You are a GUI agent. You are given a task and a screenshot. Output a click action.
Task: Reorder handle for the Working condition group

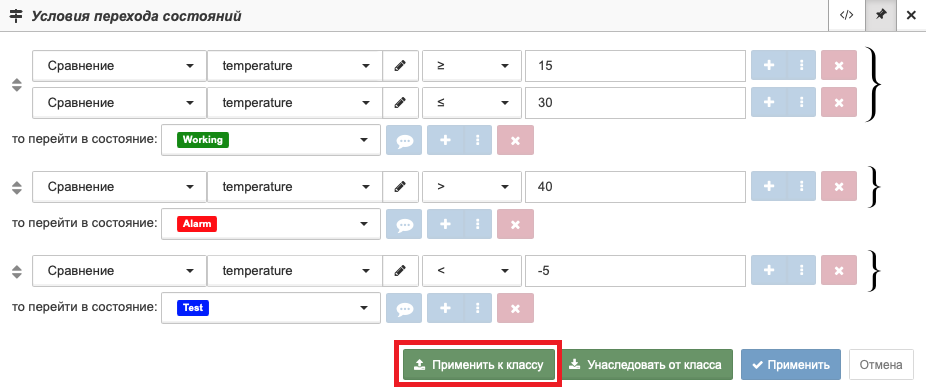(x=17, y=85)
